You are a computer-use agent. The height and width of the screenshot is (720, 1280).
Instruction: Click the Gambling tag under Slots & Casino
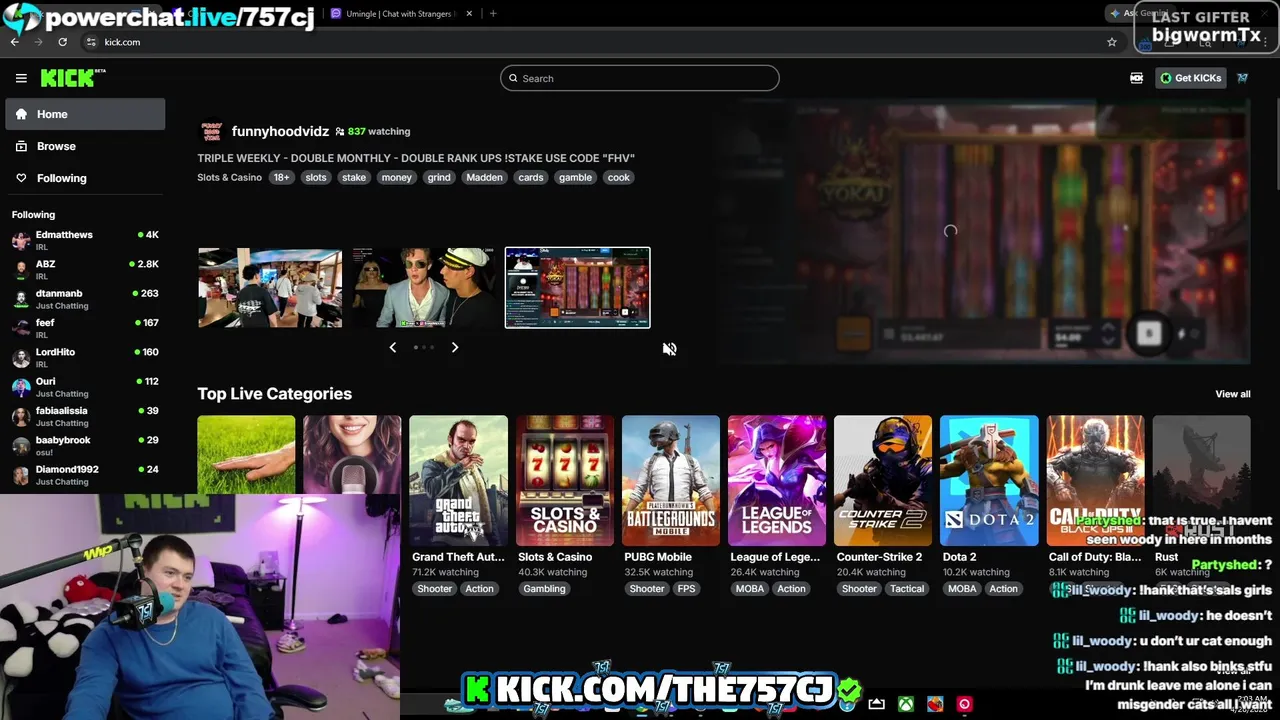click(x=544, y=589)
